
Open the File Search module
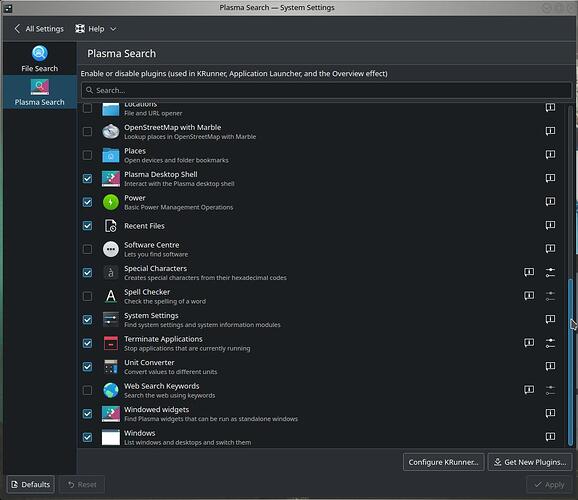click(39, 59)
